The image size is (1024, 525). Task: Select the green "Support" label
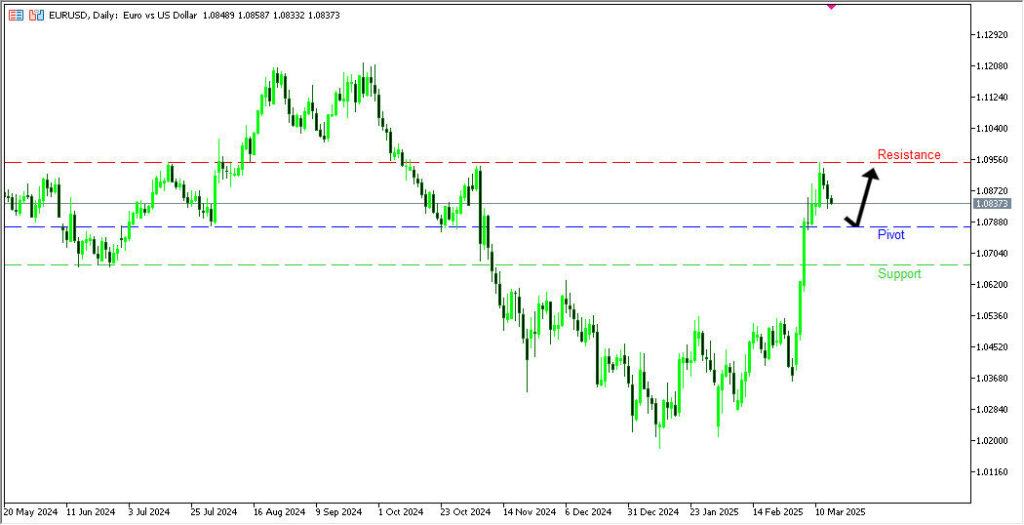click(x=899, y=274)
